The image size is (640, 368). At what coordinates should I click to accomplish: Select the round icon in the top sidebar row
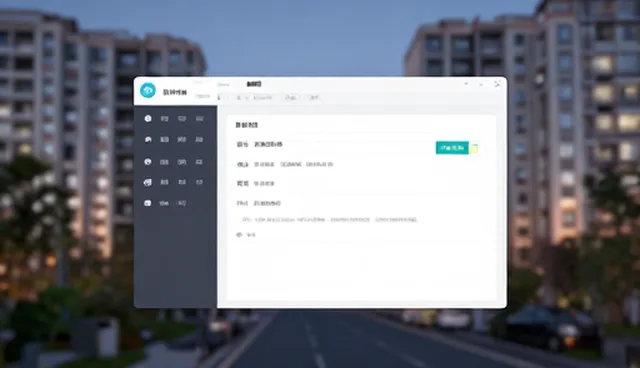[x=148, y=118]
